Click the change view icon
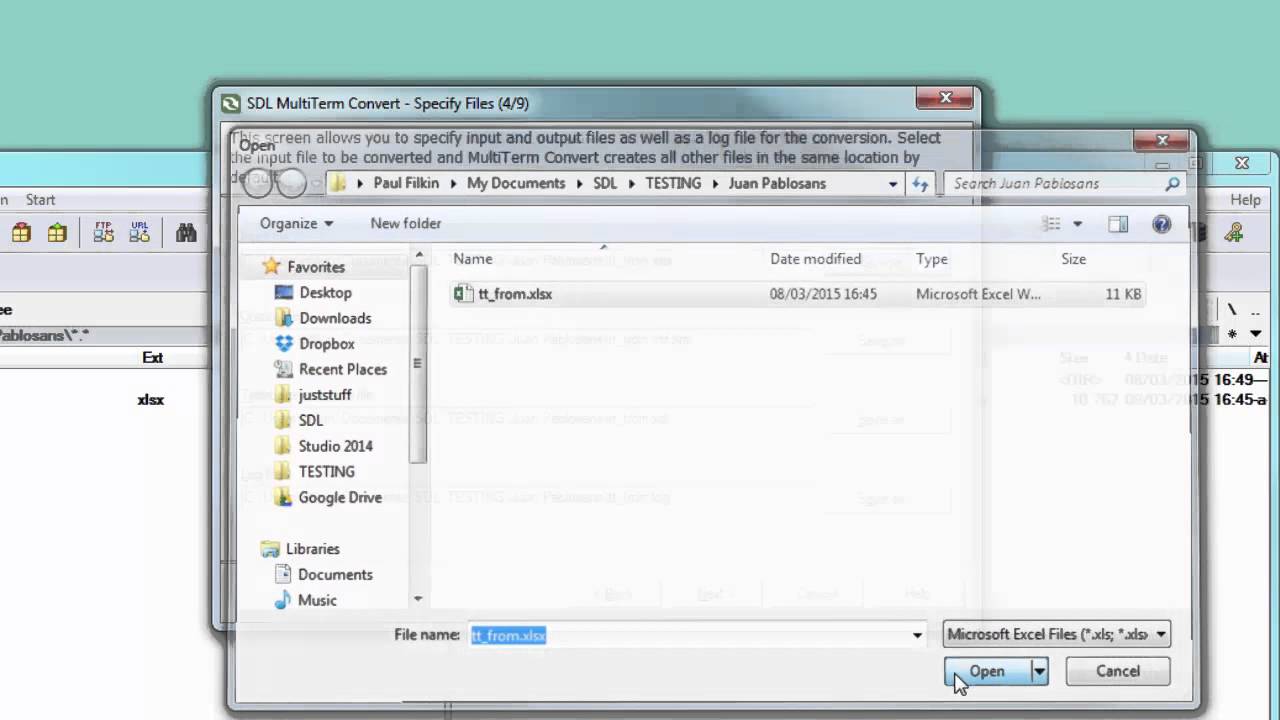 tap(1051, 224)
